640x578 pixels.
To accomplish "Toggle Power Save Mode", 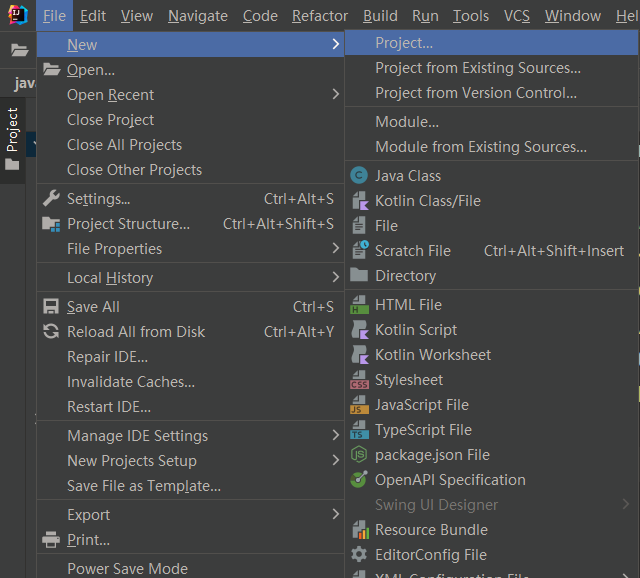I will click(x=127, y=568).
